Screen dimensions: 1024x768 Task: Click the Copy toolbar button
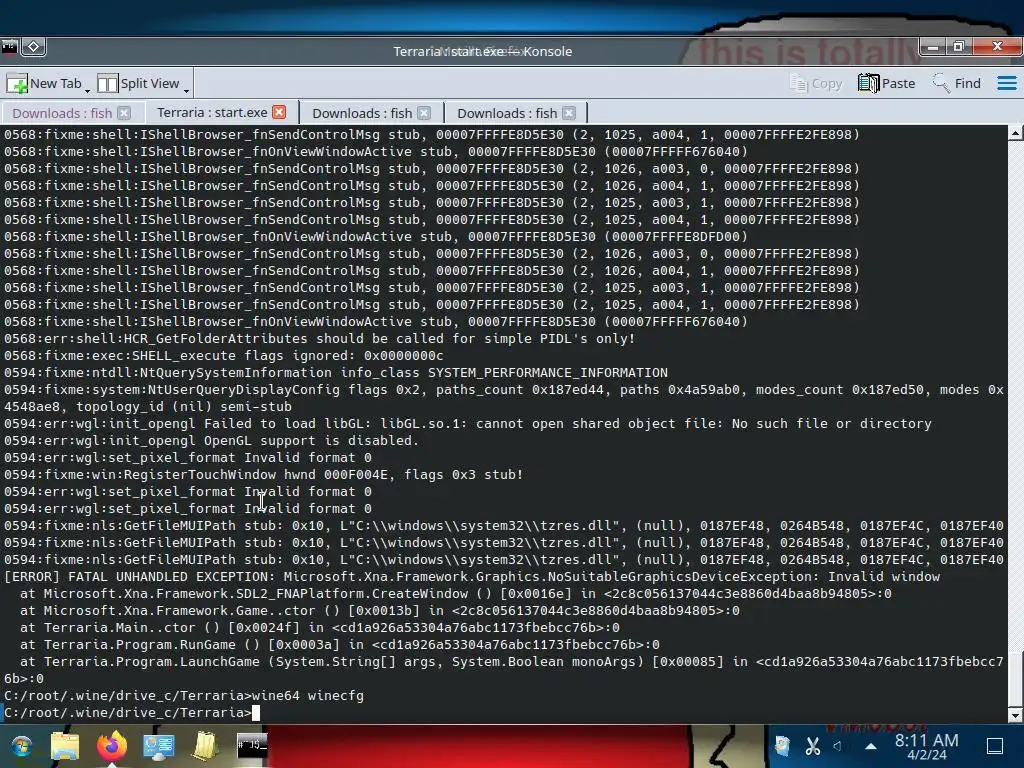[x=816, y=84]
